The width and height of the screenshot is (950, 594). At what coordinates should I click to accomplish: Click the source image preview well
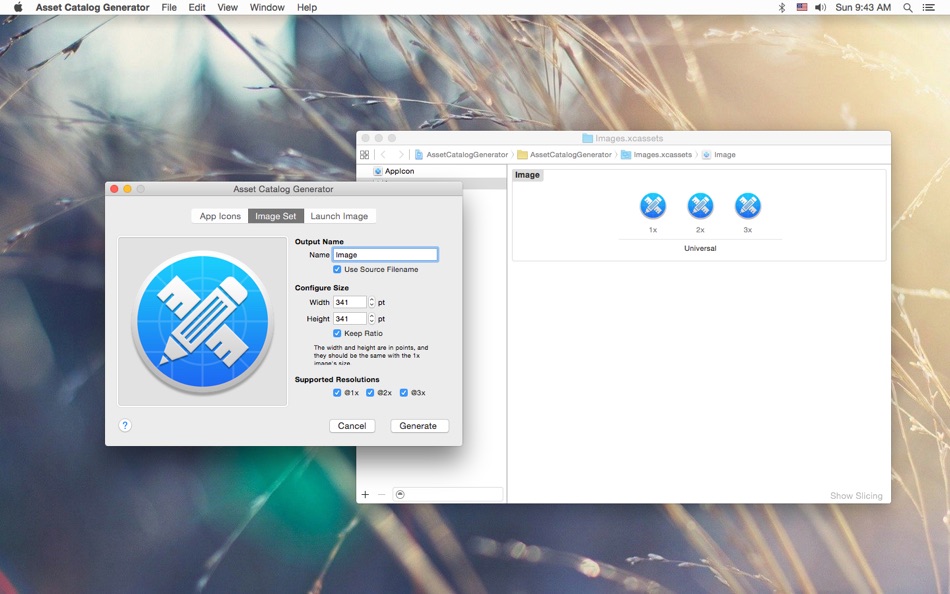click(x=202, y=321)
